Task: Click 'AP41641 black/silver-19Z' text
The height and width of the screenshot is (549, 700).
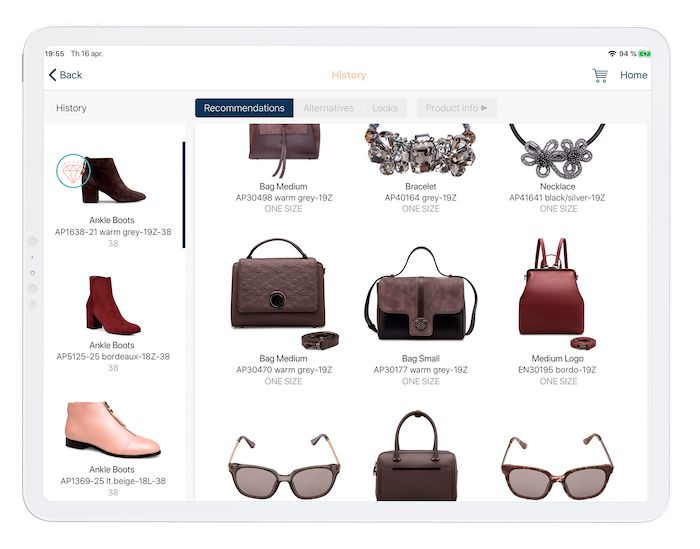Action: coord(557,197)
